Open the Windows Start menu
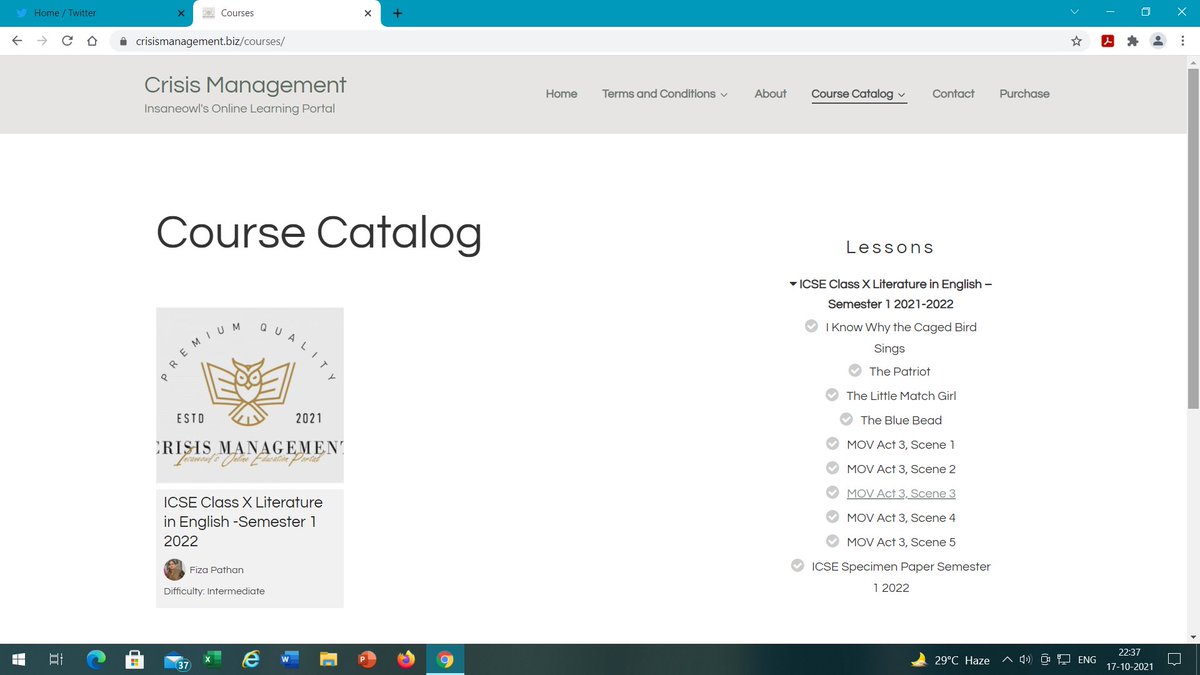The image size is (1200, 675). point(17,660)
